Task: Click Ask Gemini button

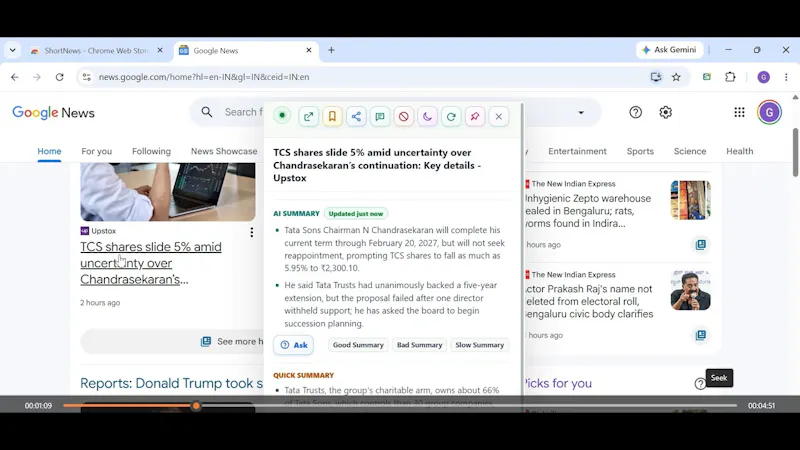Action: pyautogui.click(x=669, y=50)
